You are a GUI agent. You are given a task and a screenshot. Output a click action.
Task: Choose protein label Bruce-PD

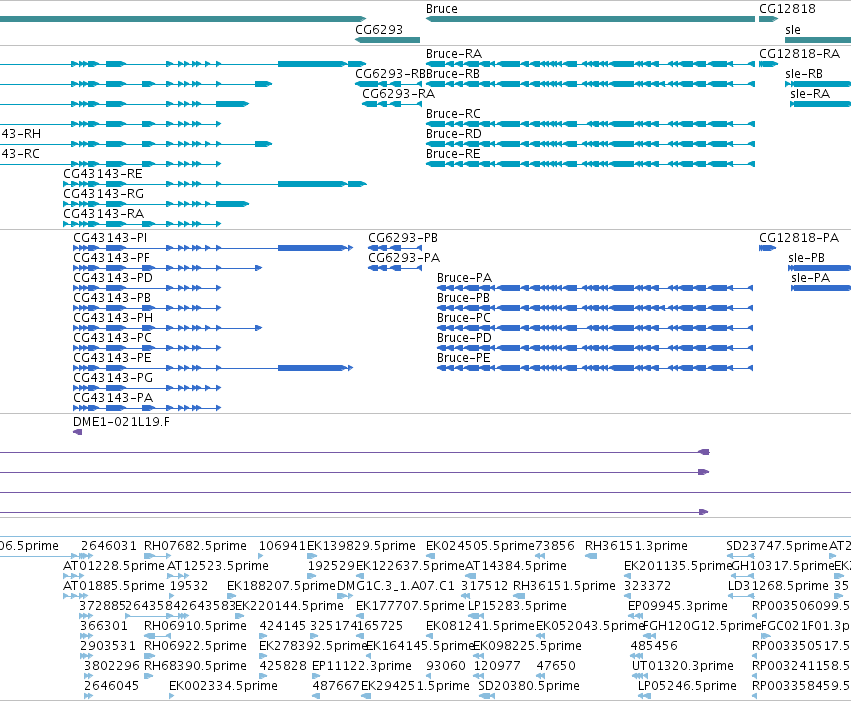point(464,339)
